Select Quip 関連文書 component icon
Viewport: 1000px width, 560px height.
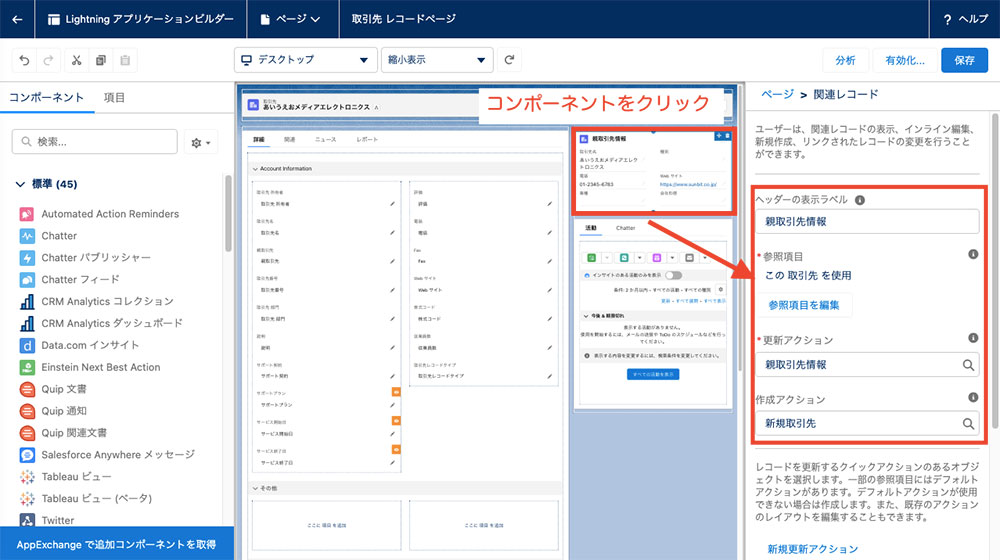click(x=27, y=433)
